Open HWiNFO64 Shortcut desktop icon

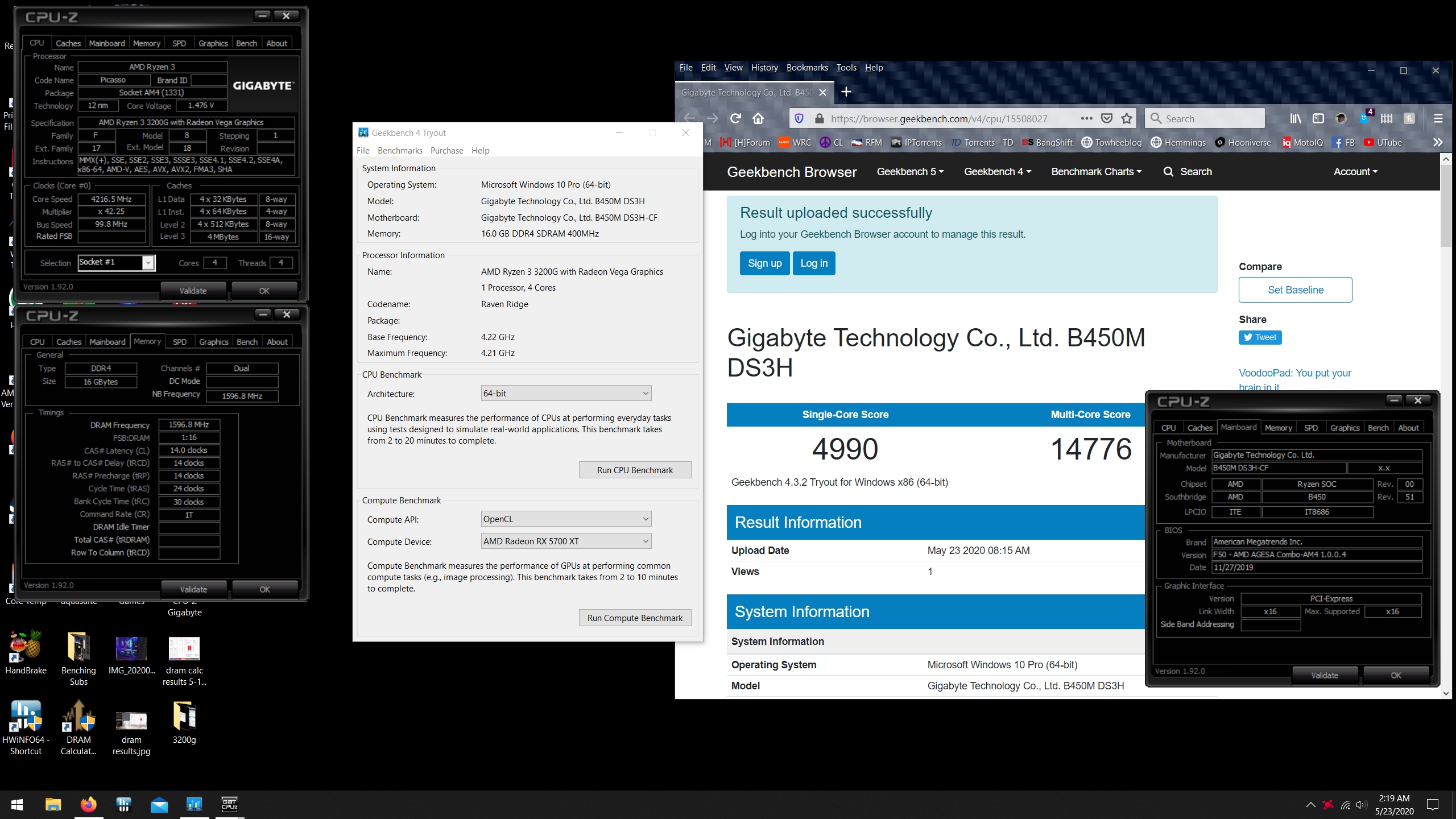pyautogui.click(x=26, y=728)
